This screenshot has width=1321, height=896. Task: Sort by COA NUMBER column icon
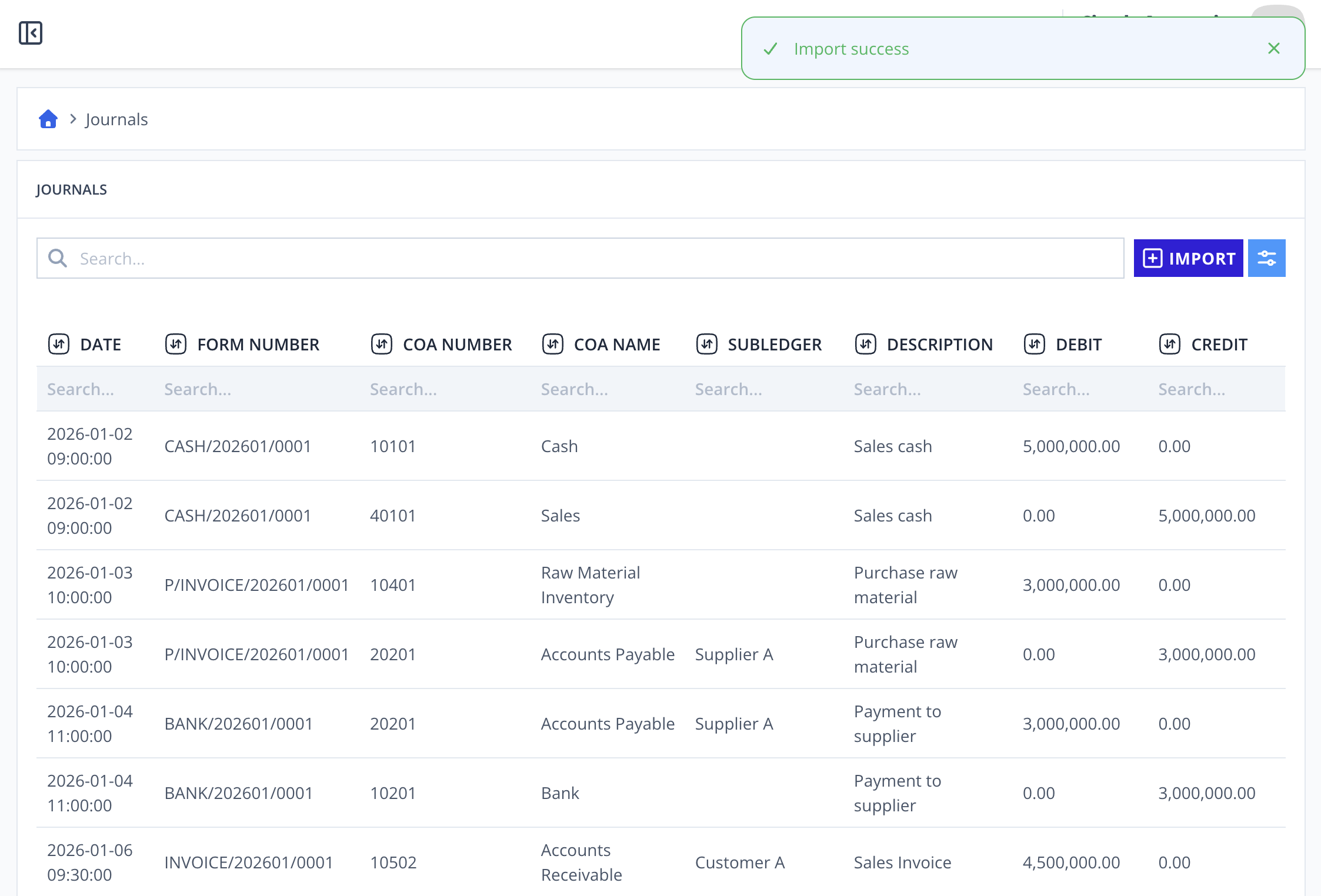point(382,344)
